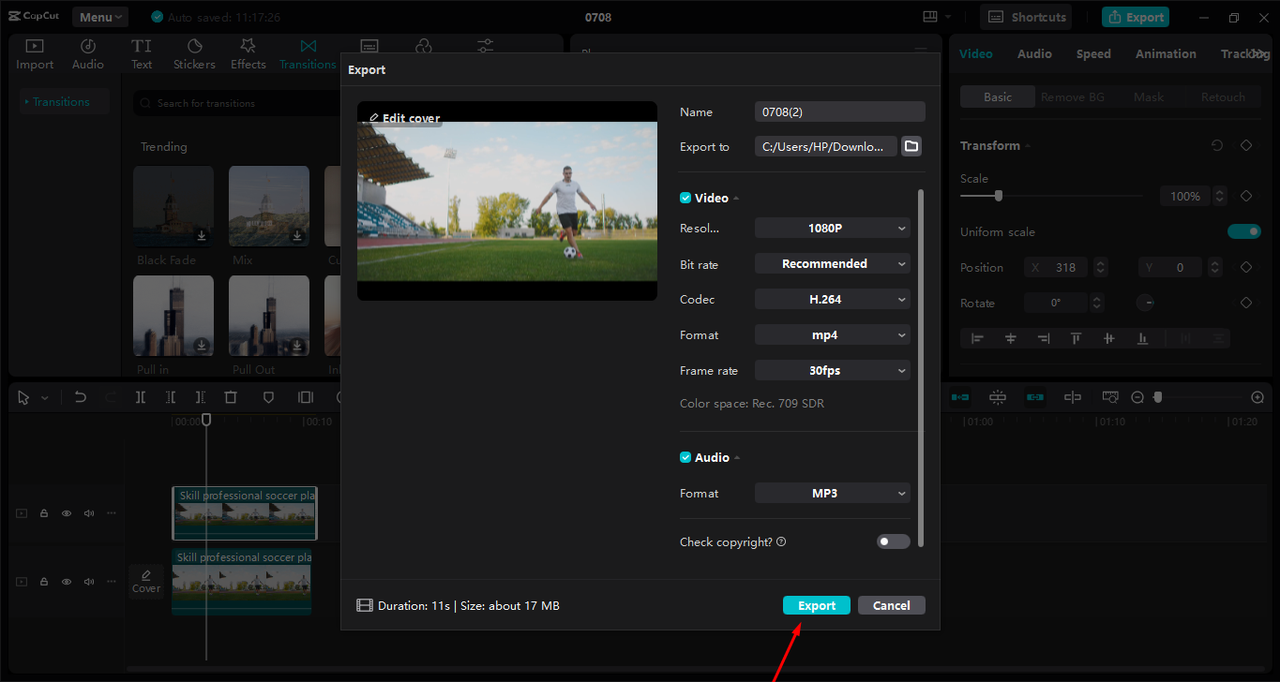This screenshot has height=682, width=1280.
Task: Add keyframe diamond next to Scale
Action: point(1246,196)
